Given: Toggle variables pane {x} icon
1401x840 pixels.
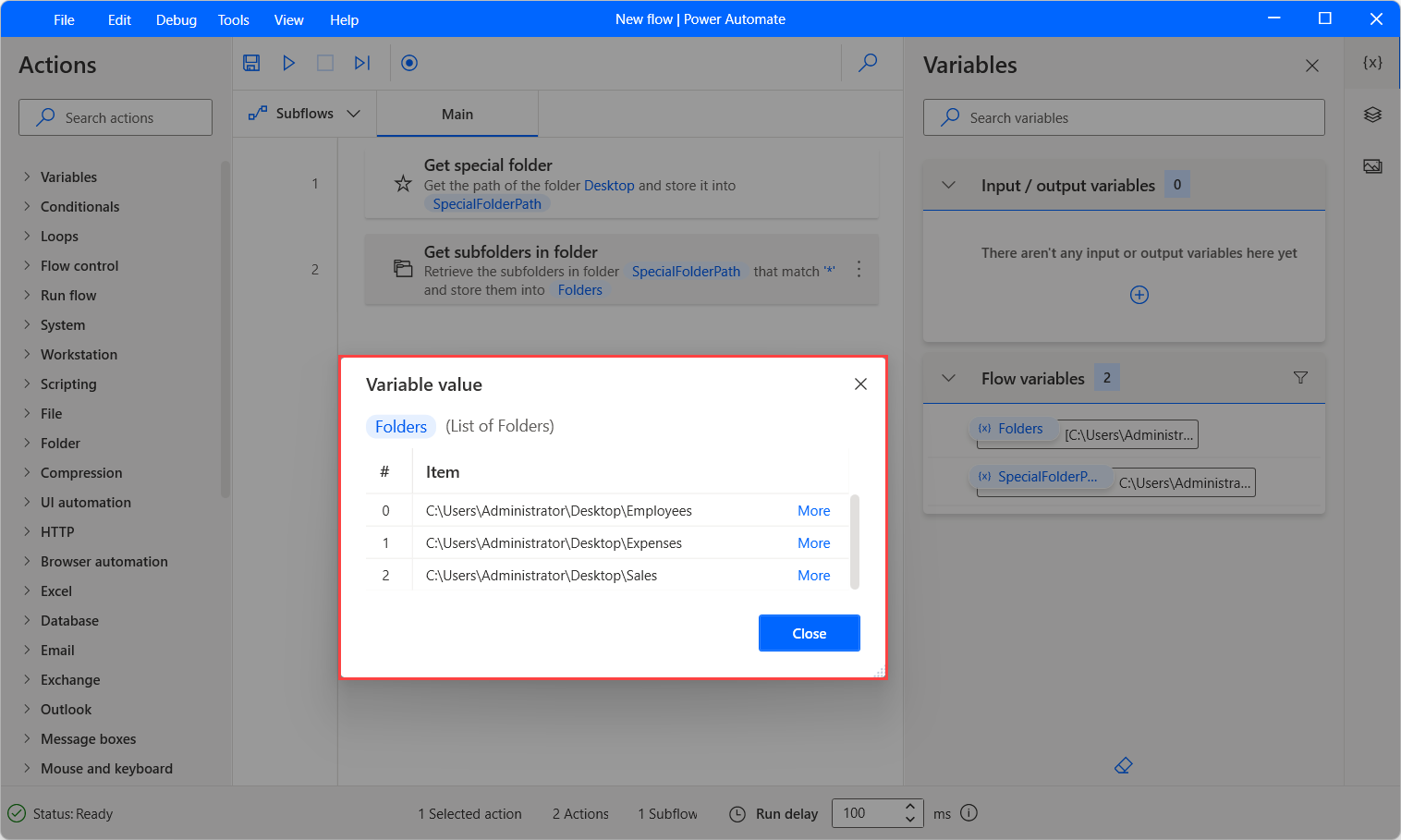Looking at the screenshot, I should click(1372, 63).
